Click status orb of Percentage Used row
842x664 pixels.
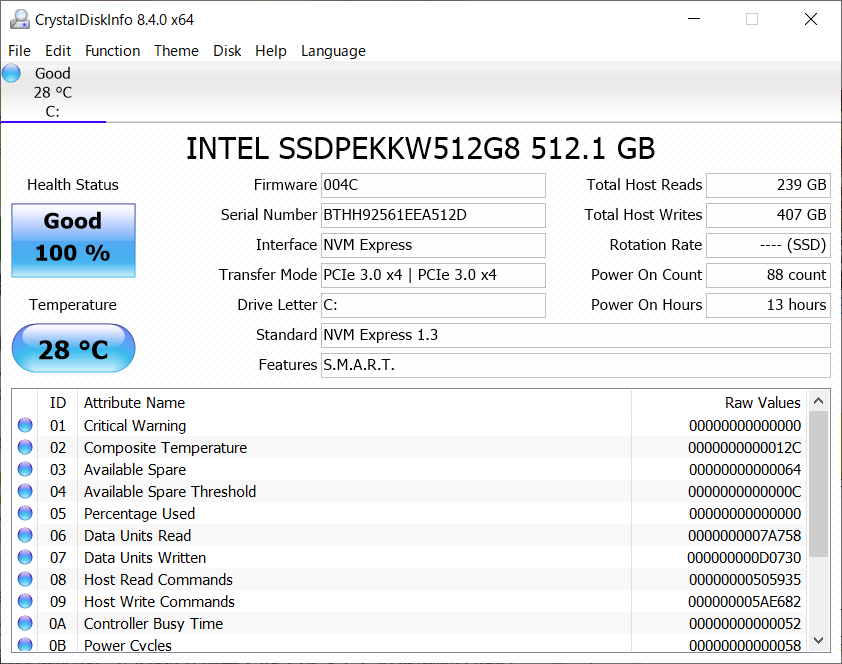[x=25, y=513]
